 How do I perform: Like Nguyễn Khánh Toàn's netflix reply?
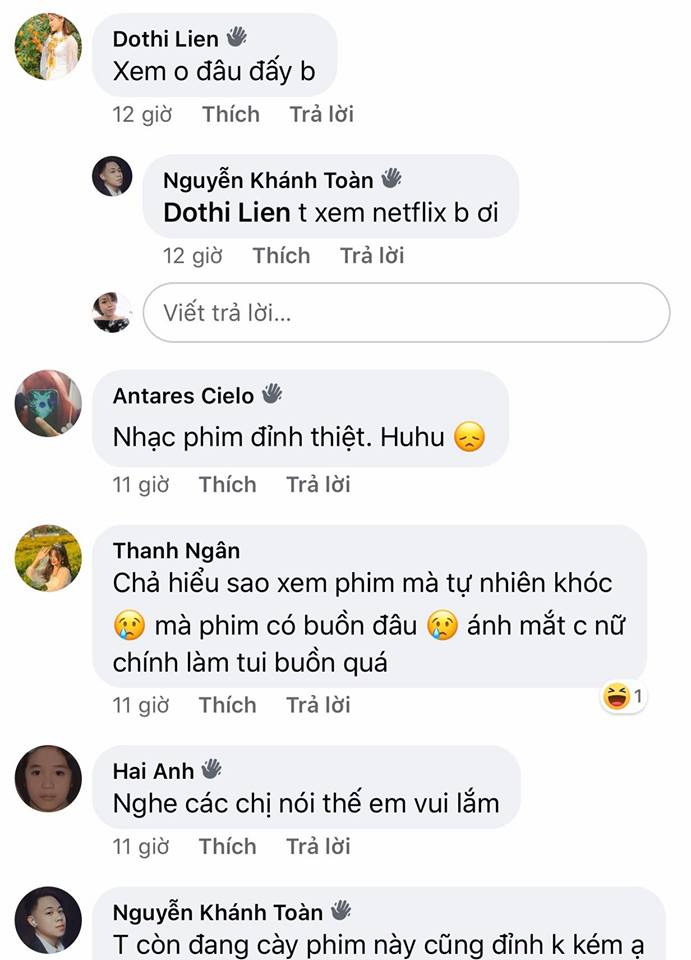(282, 256)
